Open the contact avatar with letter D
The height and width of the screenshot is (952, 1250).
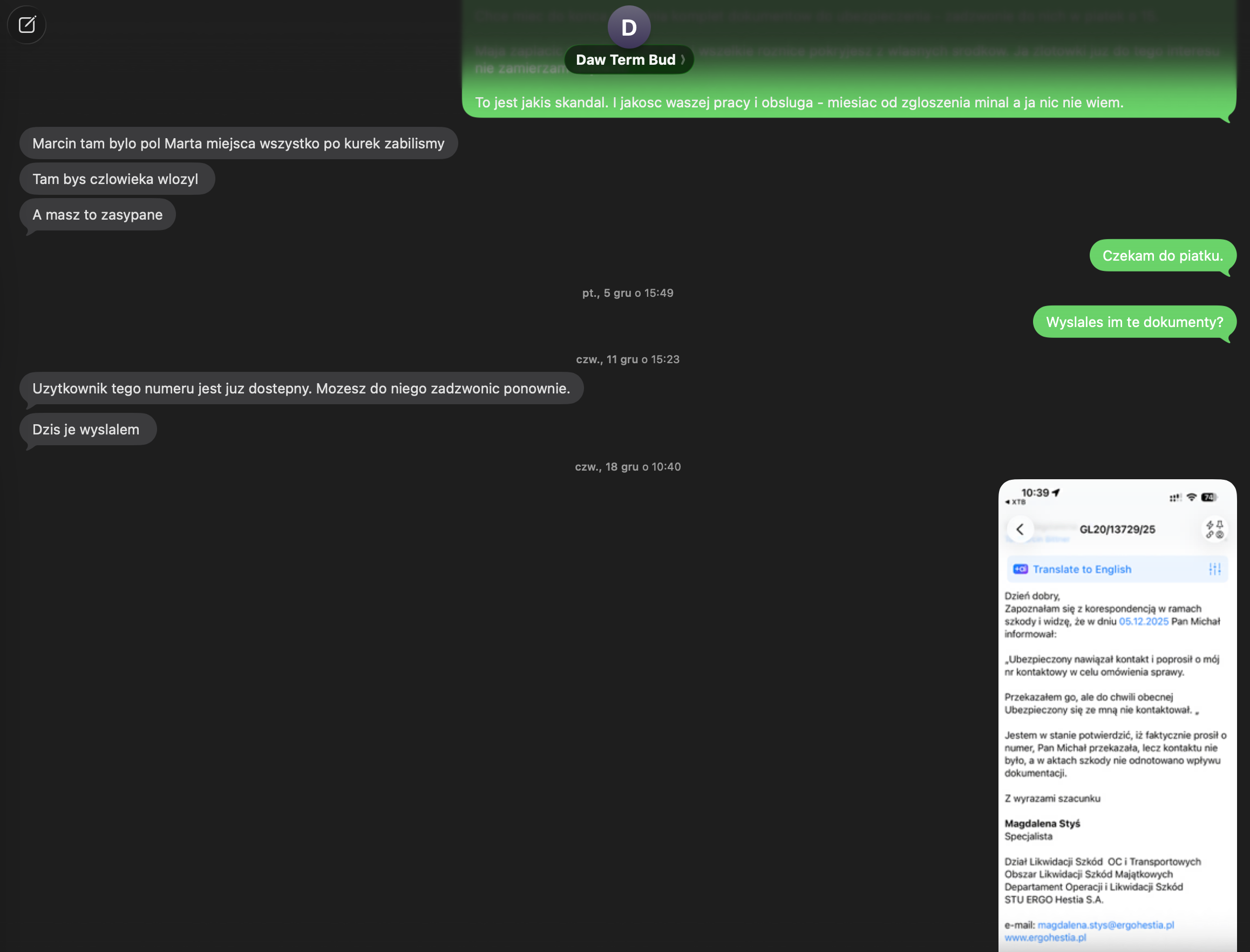pos(628,27)
